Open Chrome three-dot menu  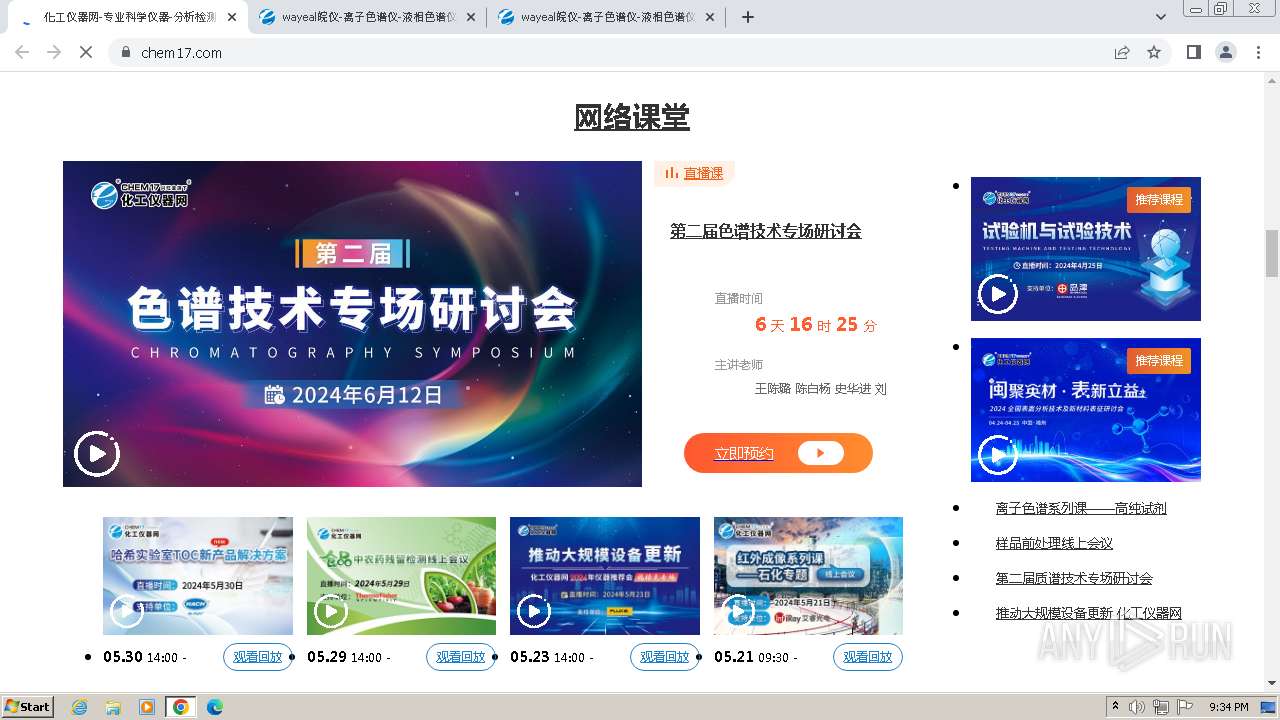click(1258, 53)
